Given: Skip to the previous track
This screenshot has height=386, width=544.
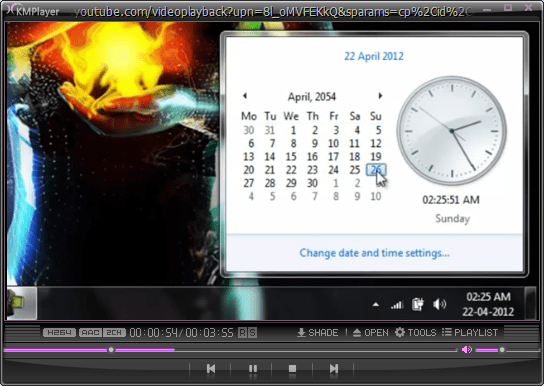Looking at the screenshot, I should point(211,368).
